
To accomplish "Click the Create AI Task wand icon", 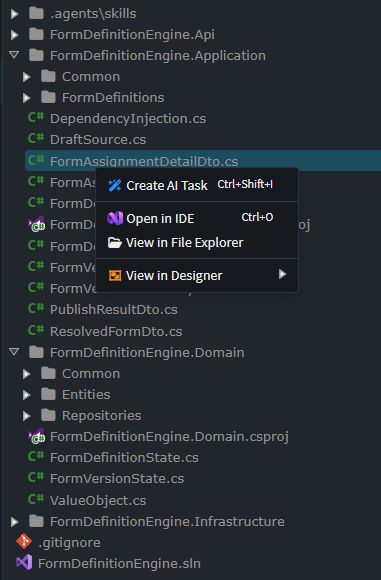I will 115,185.
